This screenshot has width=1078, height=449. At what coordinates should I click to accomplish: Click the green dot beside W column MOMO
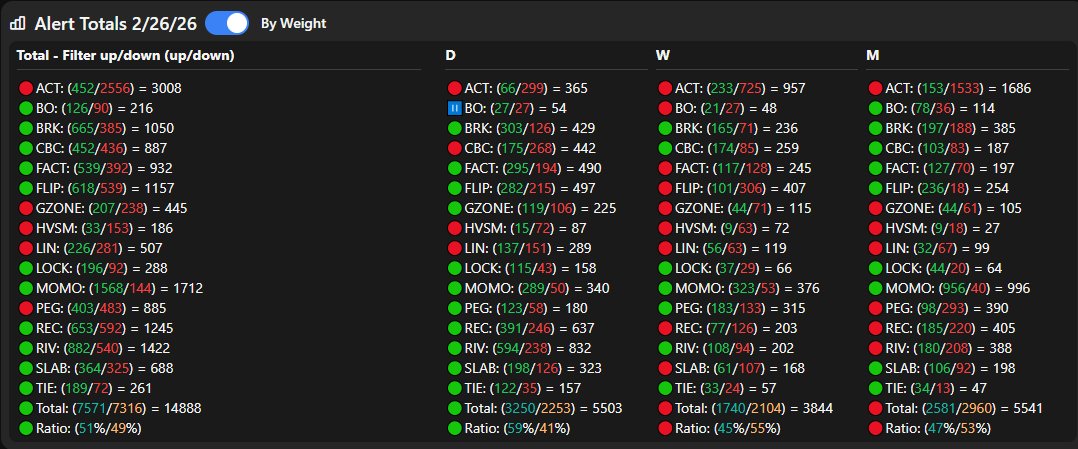665,288
